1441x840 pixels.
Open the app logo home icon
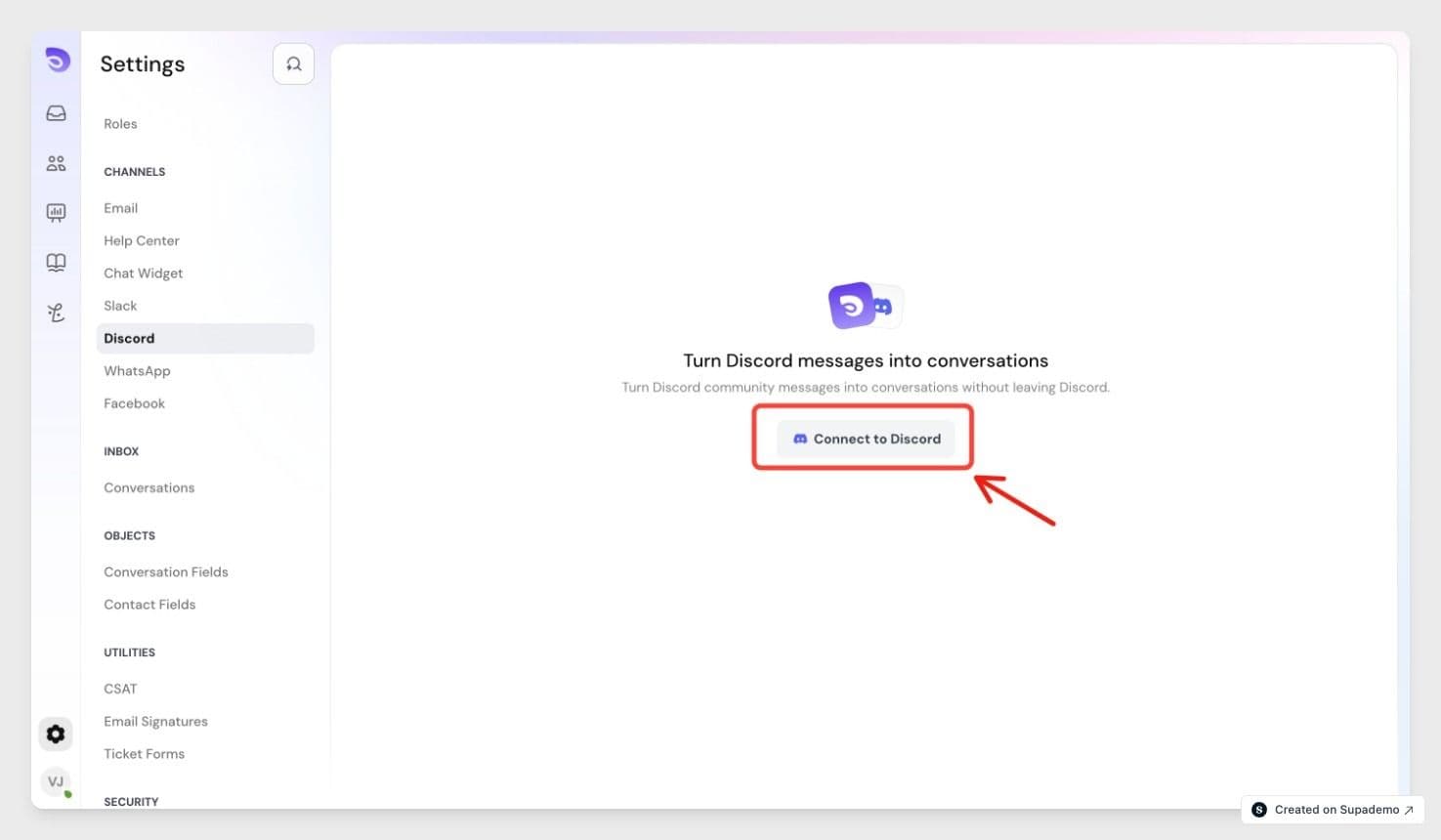57,61
